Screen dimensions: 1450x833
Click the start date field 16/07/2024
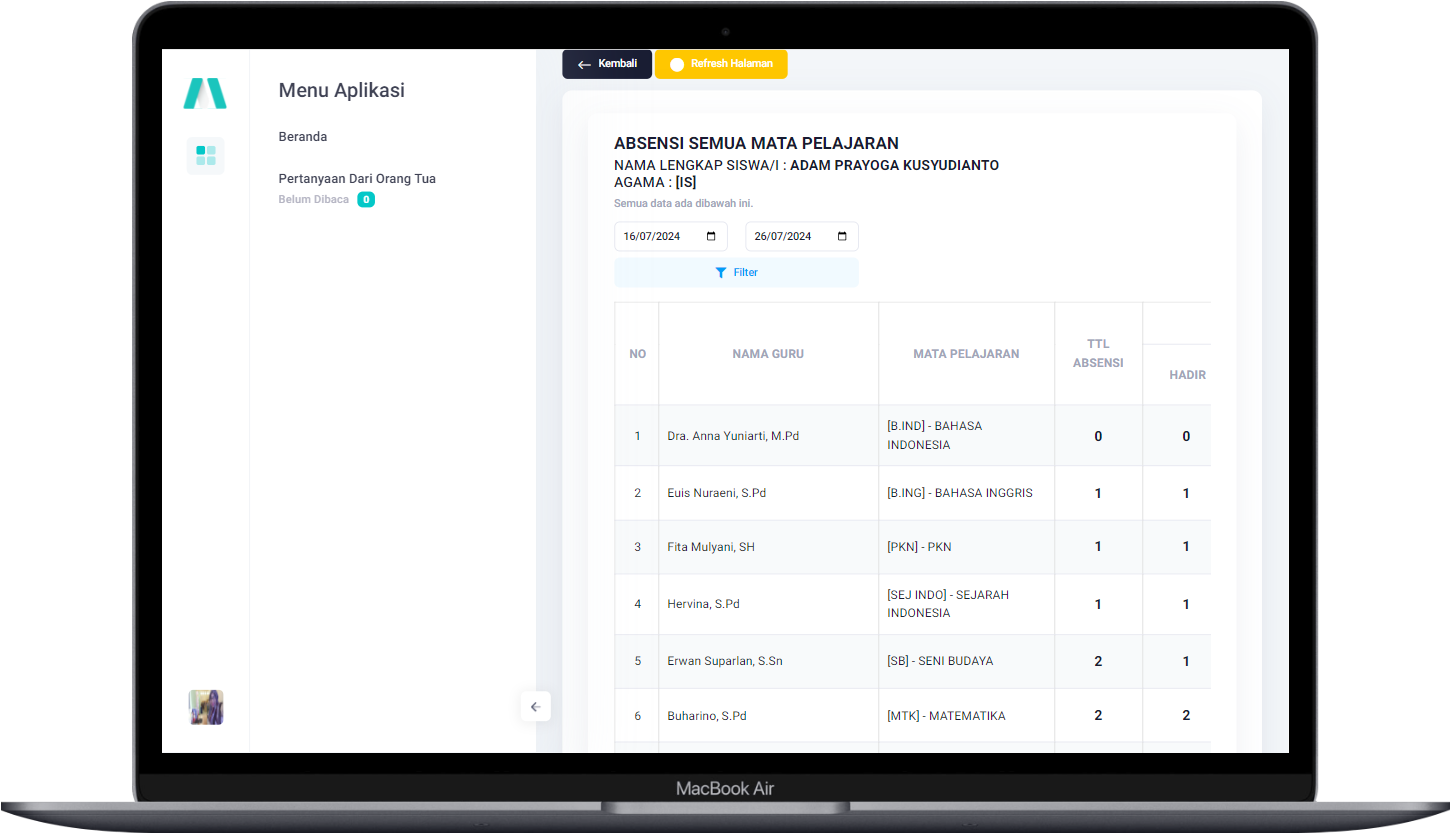click(655, 237)
